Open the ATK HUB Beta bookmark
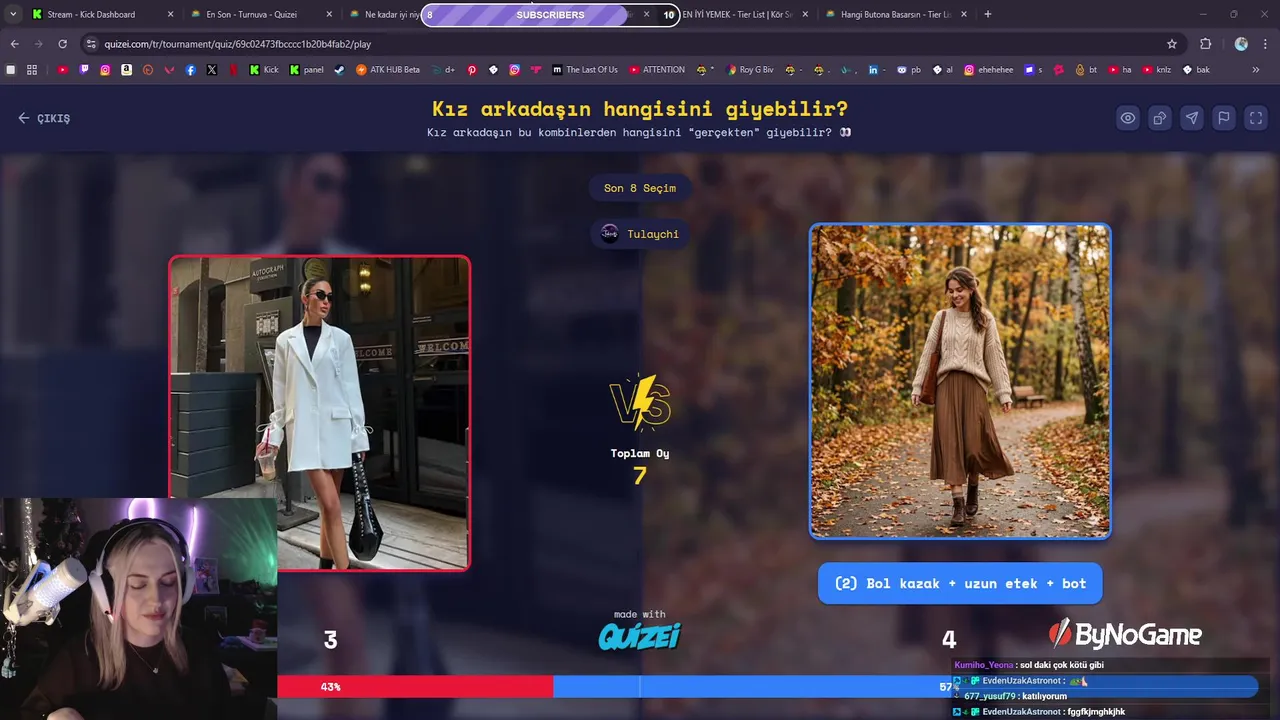1280x720 pixels. (388, 70)
